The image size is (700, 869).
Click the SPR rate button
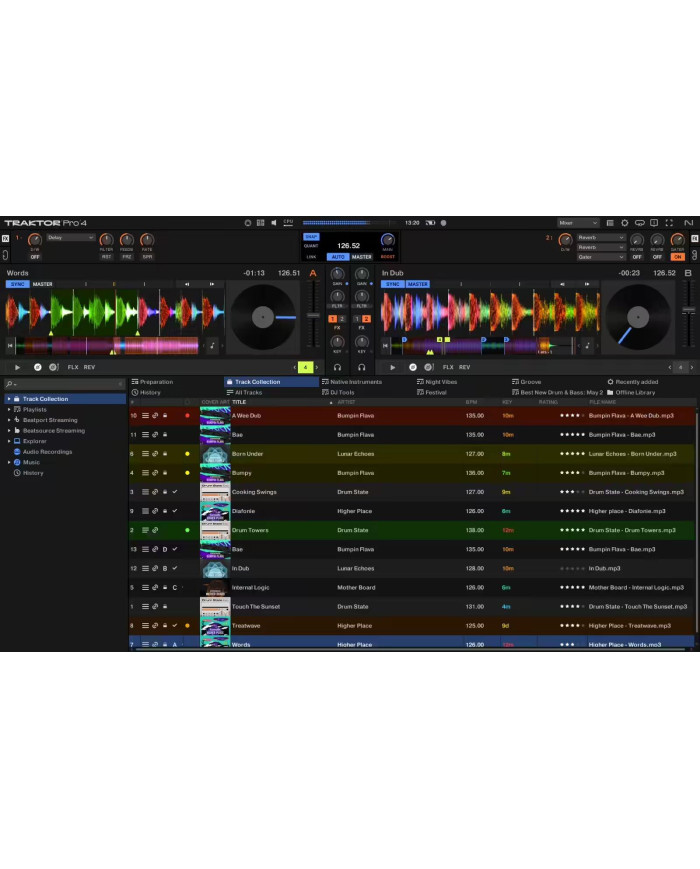point(147,257)
